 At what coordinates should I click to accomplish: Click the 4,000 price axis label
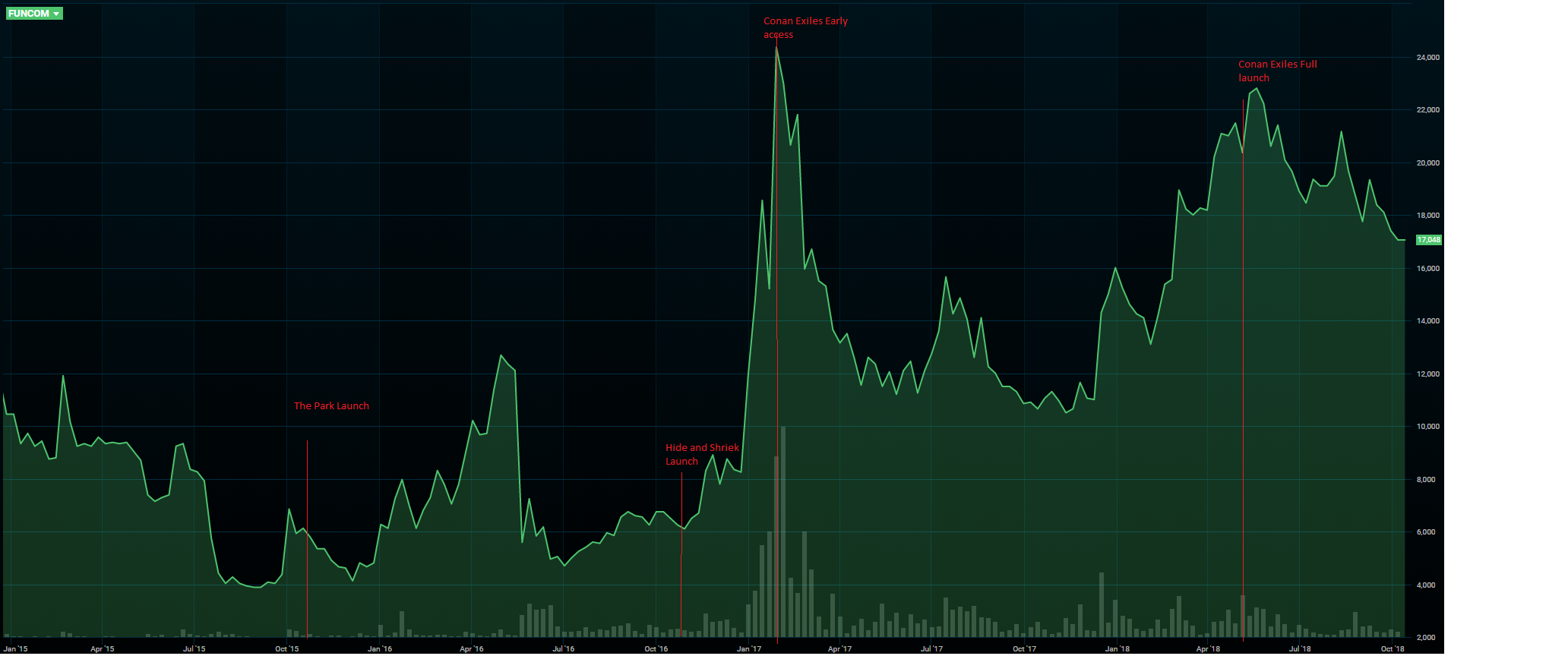[1426, 585]
